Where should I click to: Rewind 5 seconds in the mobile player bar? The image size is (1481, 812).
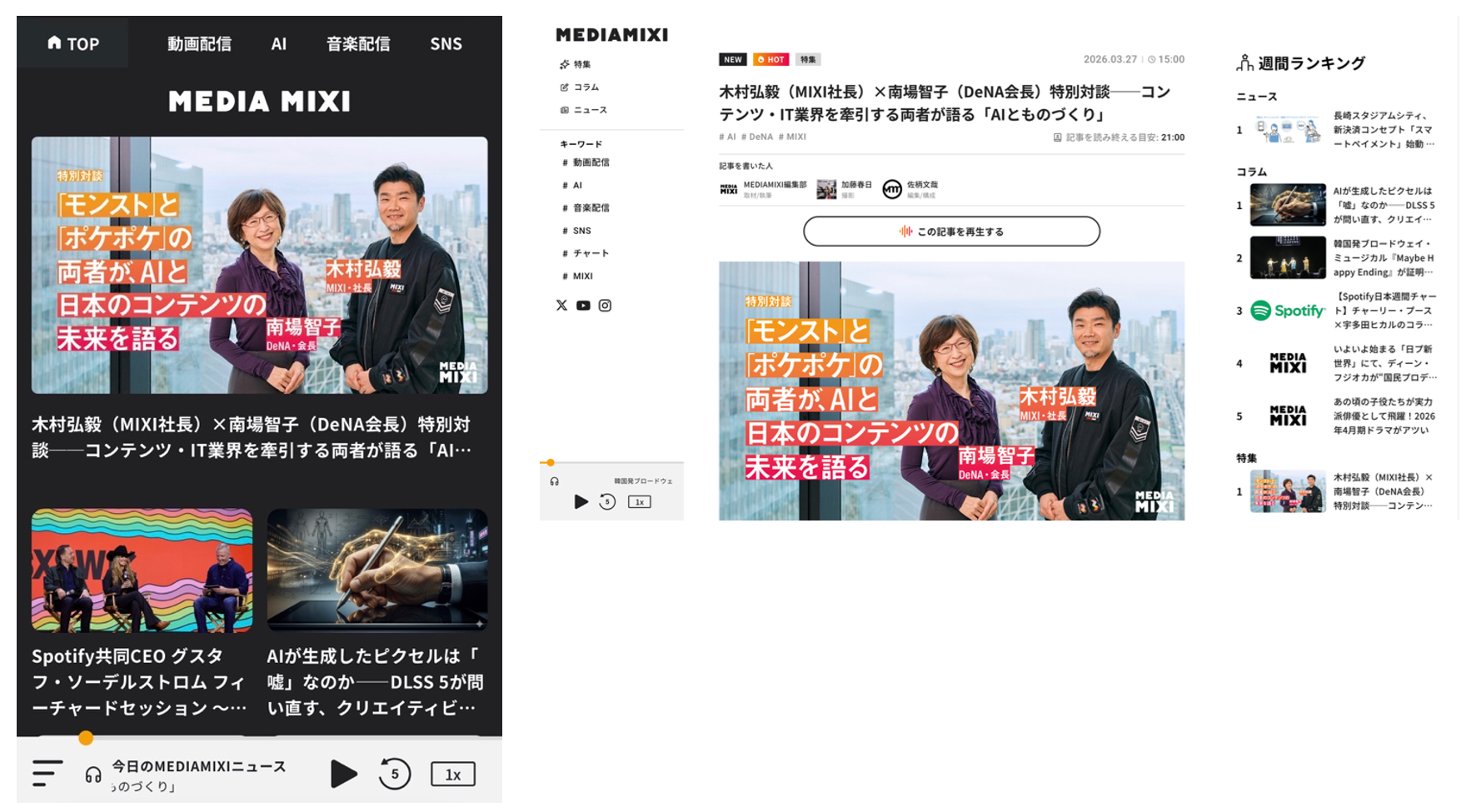394,774
